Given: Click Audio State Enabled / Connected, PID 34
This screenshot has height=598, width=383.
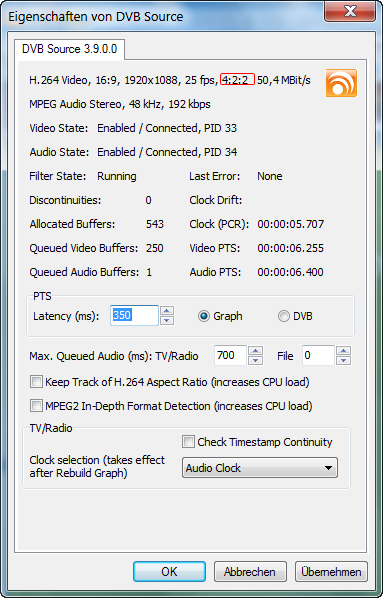Looking at the screenshot, I should tap(133, 152).
